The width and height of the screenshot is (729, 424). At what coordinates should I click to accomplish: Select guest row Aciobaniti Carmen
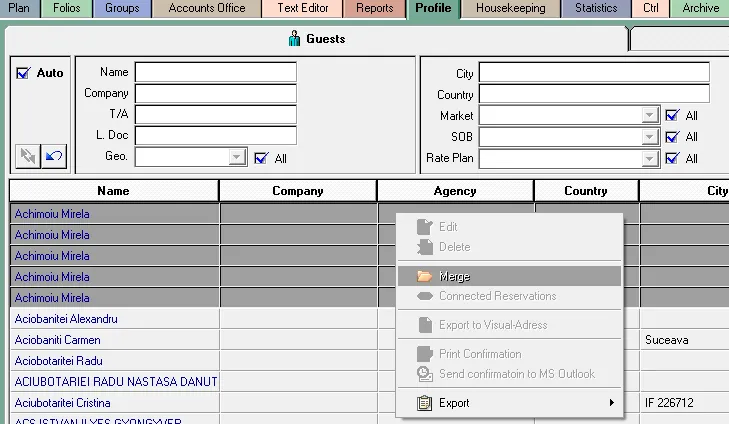coord(114,340)
